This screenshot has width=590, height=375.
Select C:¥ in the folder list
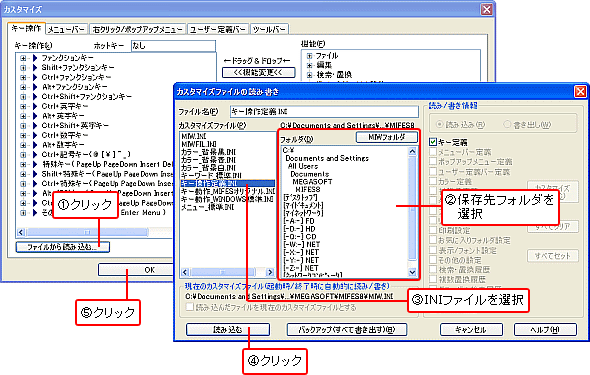[x=288, y=150]
